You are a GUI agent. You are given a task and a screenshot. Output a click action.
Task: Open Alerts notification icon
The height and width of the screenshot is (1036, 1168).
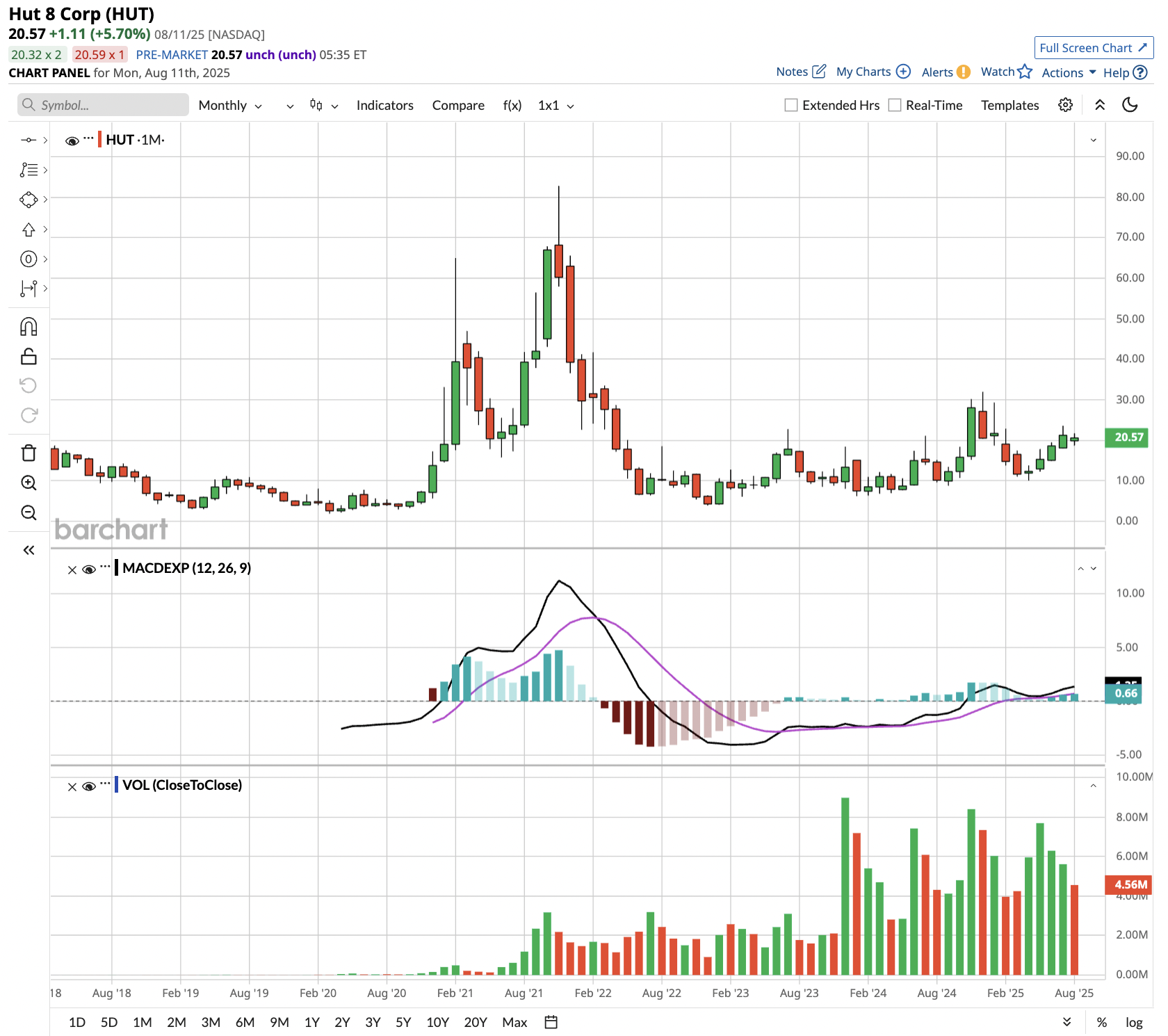tap(964, 72)
